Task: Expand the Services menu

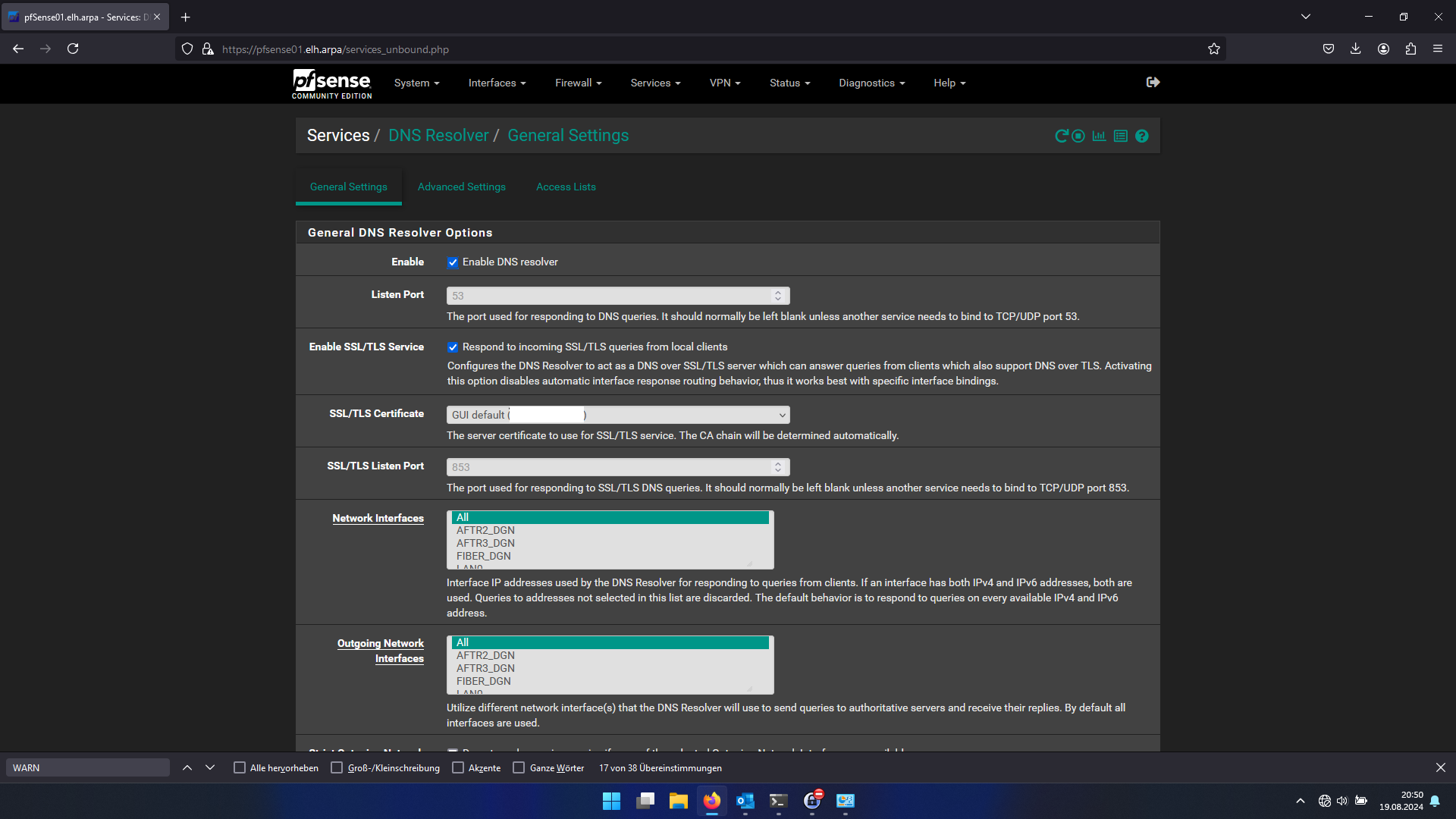Action: tap(655, 83)
